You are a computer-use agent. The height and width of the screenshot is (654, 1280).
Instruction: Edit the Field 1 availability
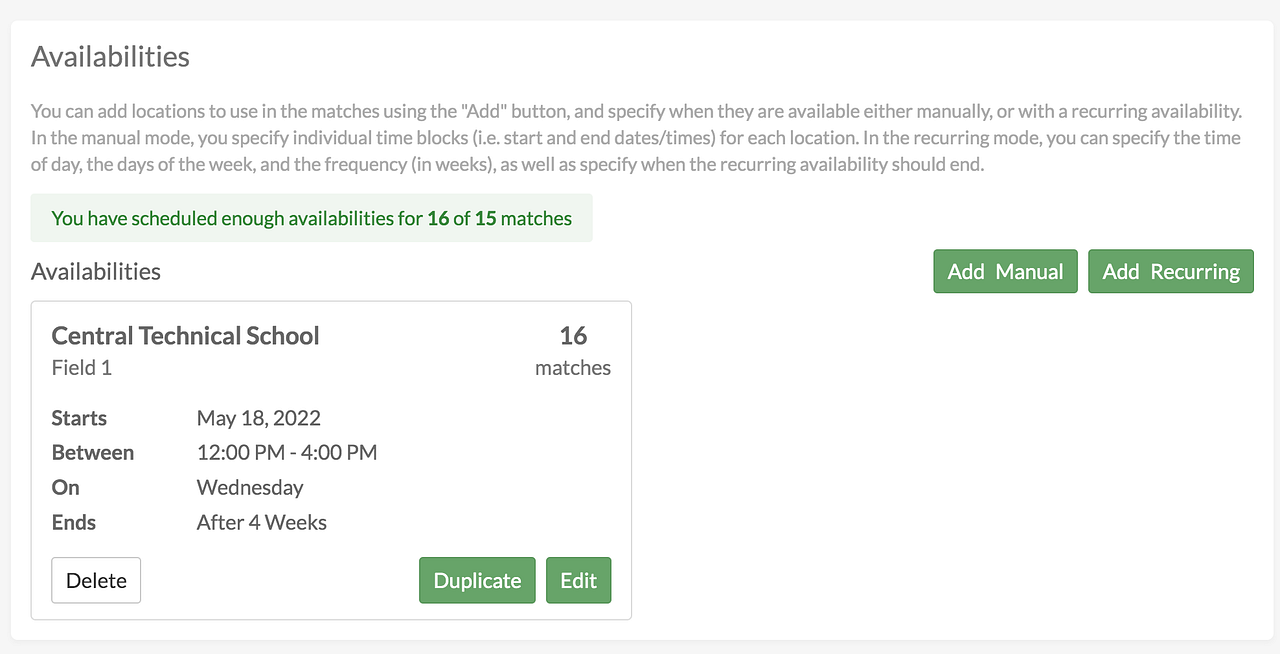point(578,580)
